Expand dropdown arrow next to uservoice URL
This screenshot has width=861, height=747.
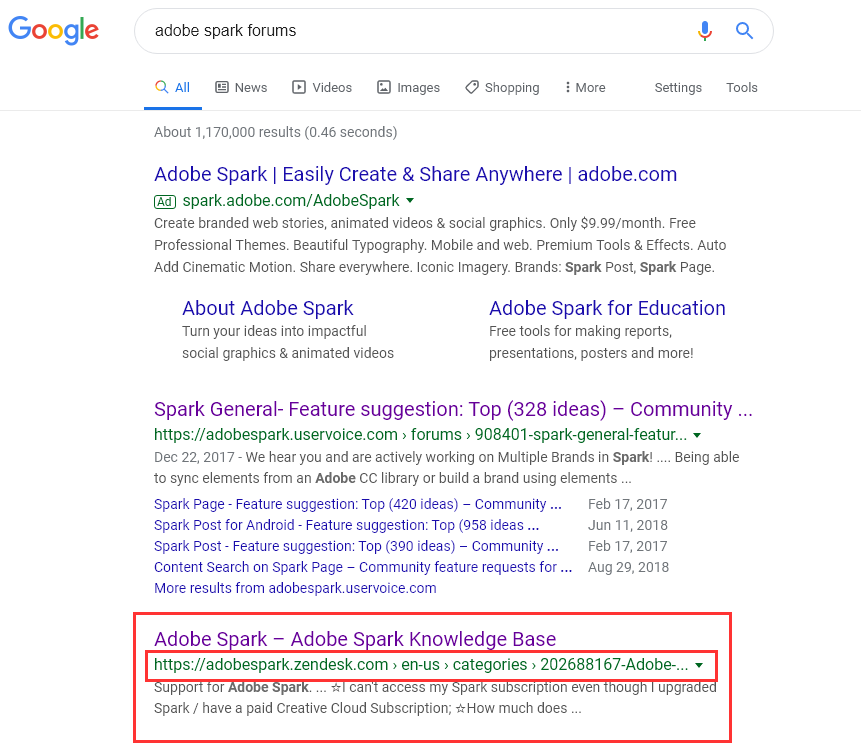click(697, 435)
